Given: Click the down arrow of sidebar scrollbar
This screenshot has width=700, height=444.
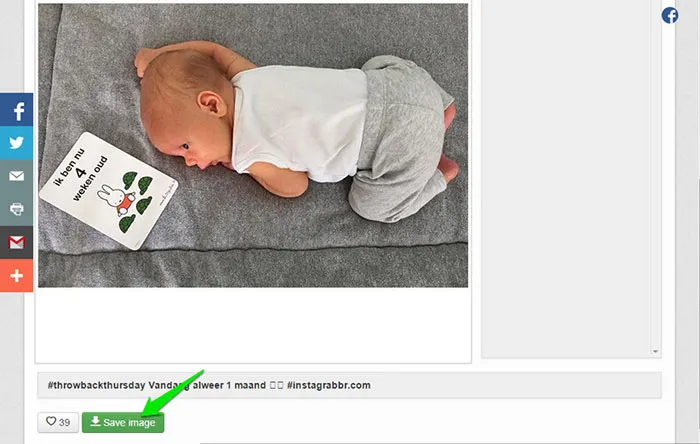Looking at the screenshot, I should (x=655, y=352).
